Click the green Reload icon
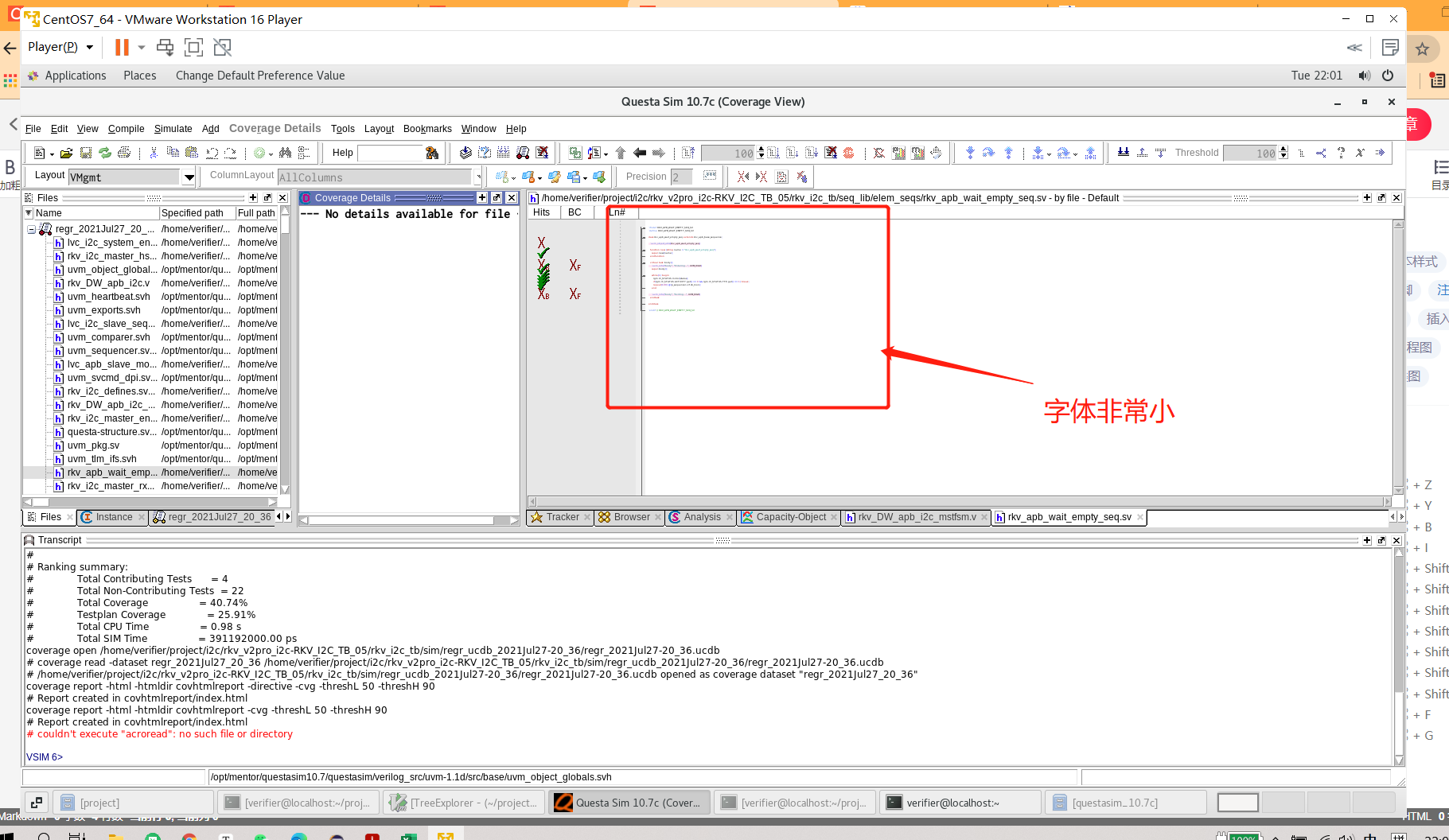 pyautogui.click(x=105, y=153)
